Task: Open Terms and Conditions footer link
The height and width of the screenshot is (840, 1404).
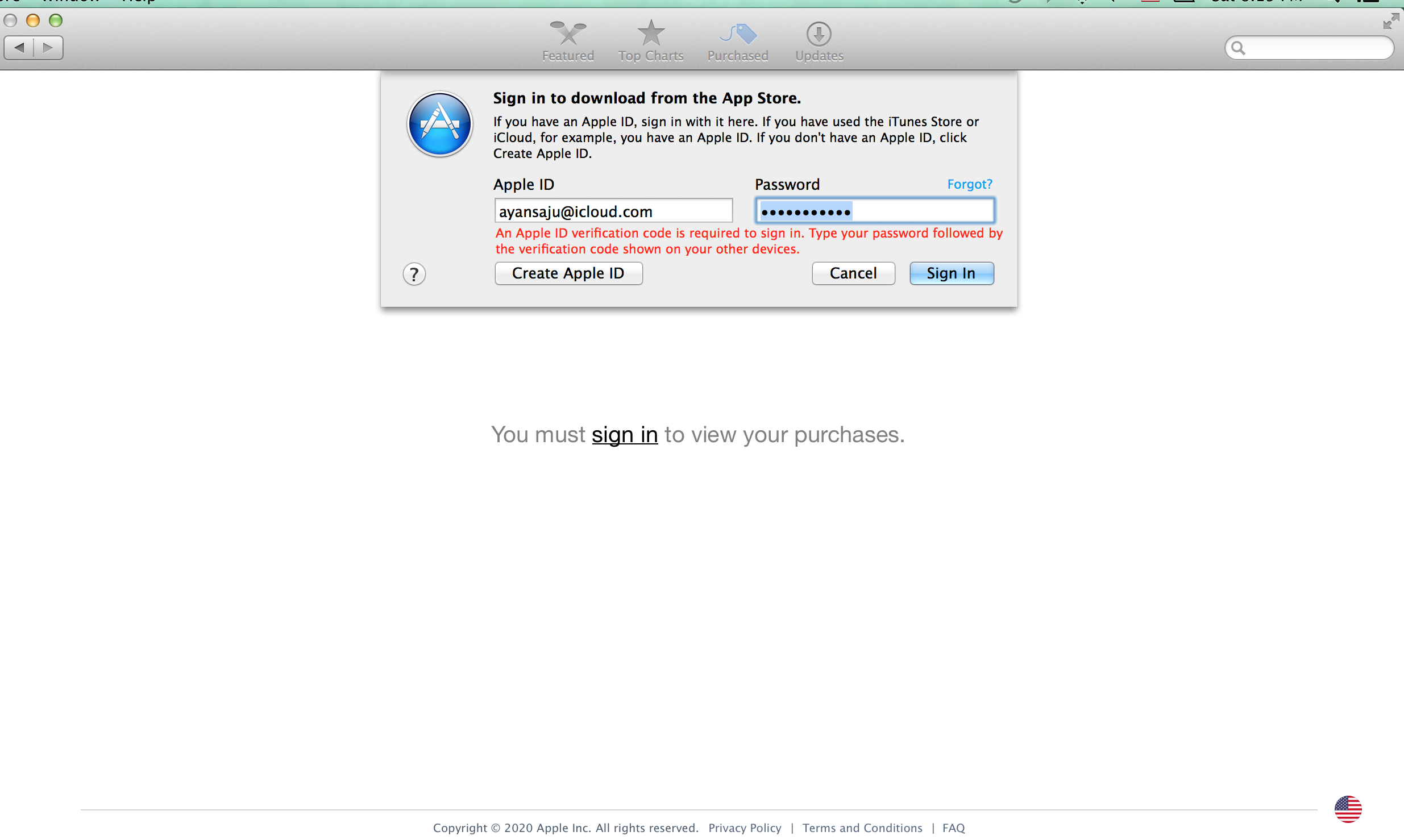Action: click(862, 828)
